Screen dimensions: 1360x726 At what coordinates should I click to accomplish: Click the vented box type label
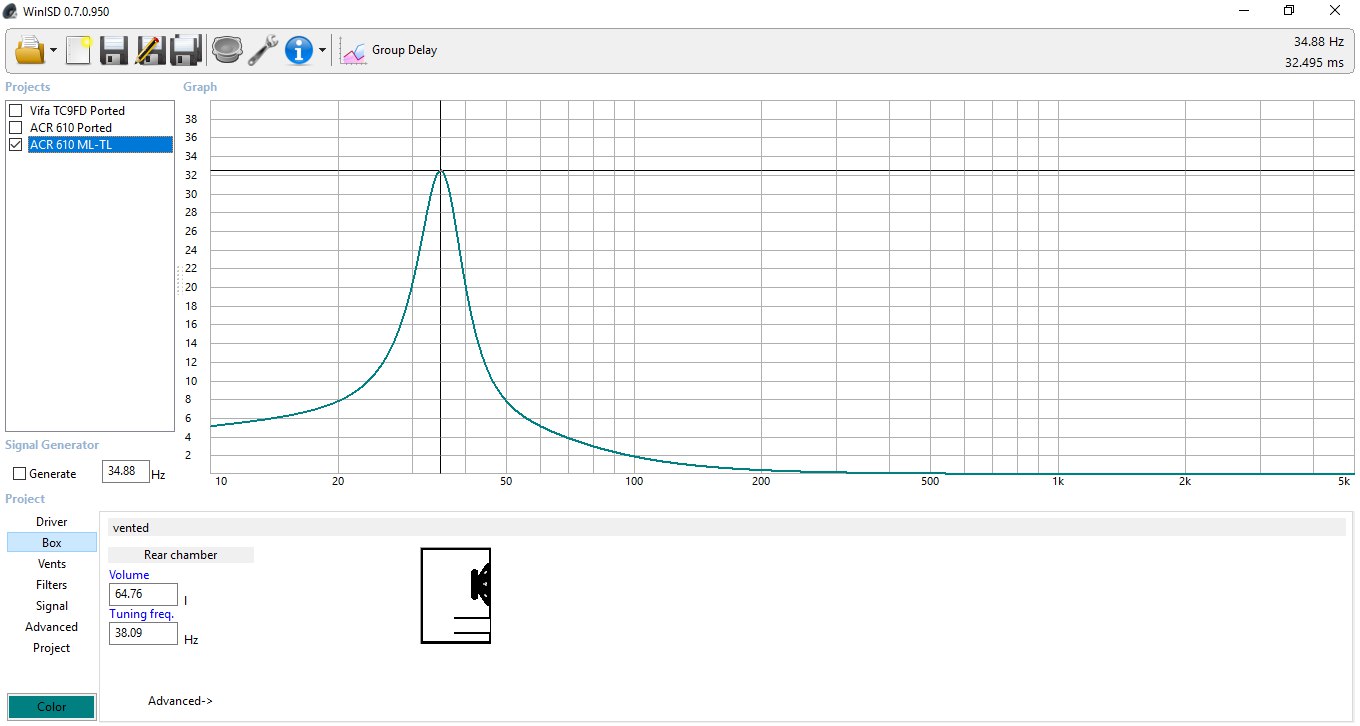(131, 528)
